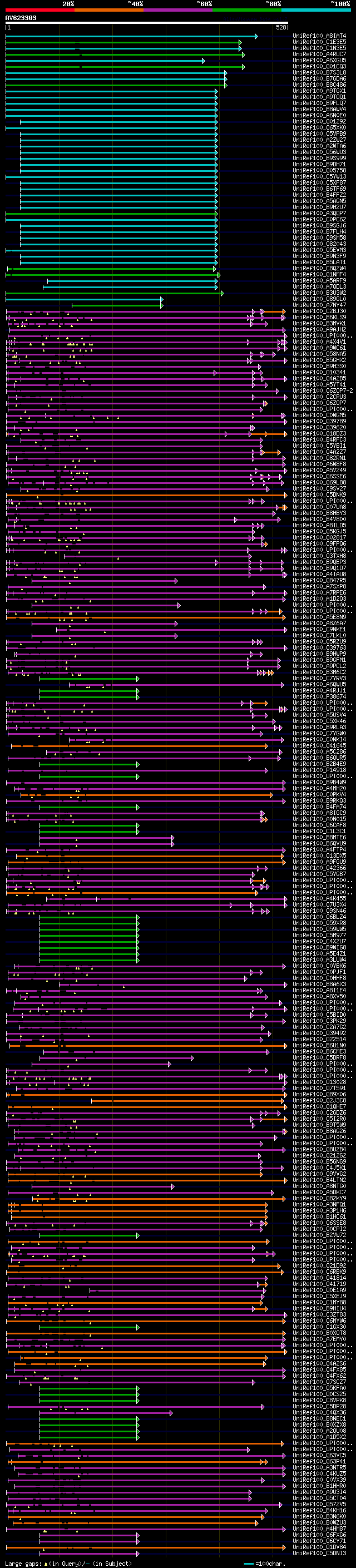The image size is (356, 1568).
Task: Click the Large gaps legend text
Action: [69, 1564]
